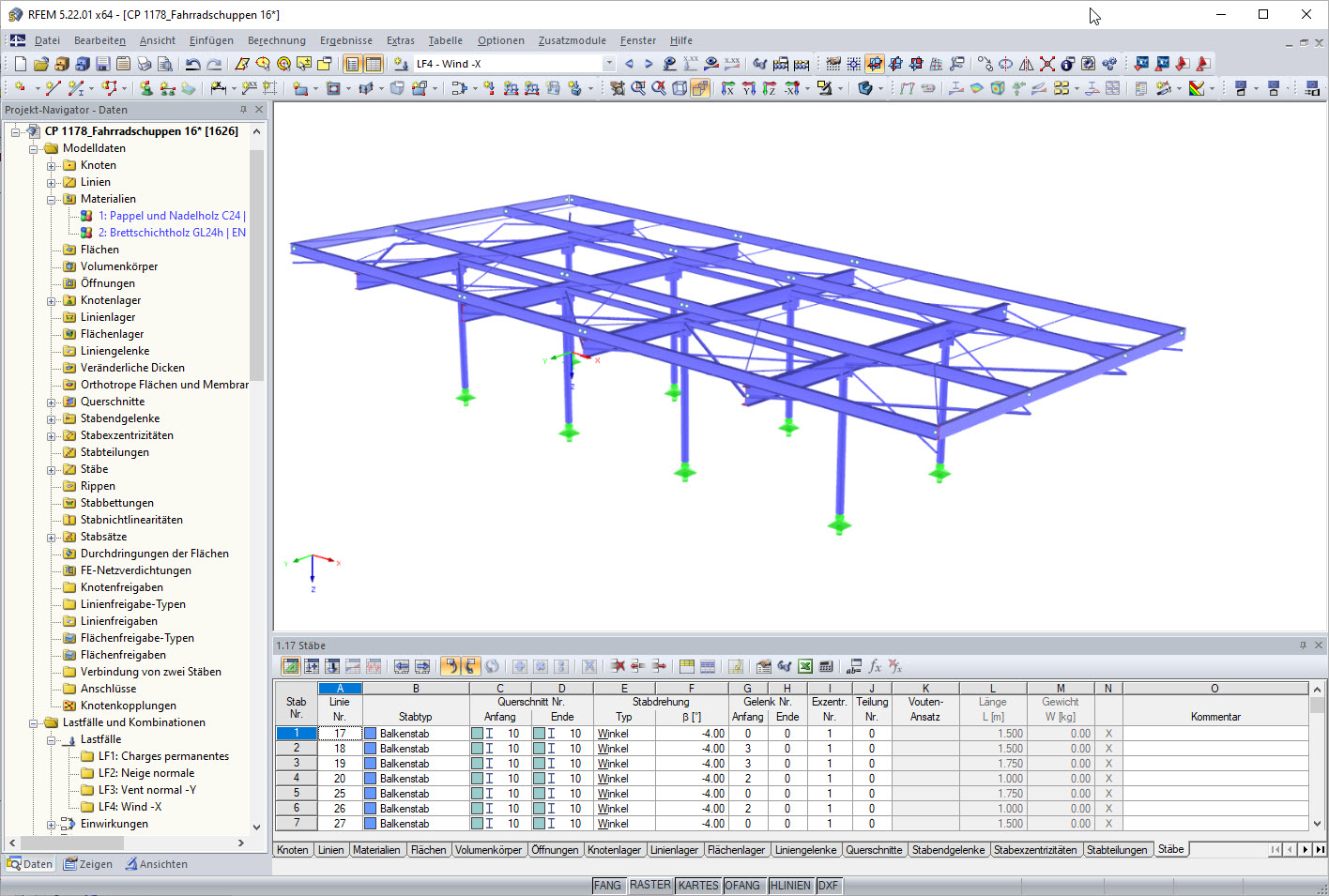
Task: Open the Berechnung menu
Action: 276,40
